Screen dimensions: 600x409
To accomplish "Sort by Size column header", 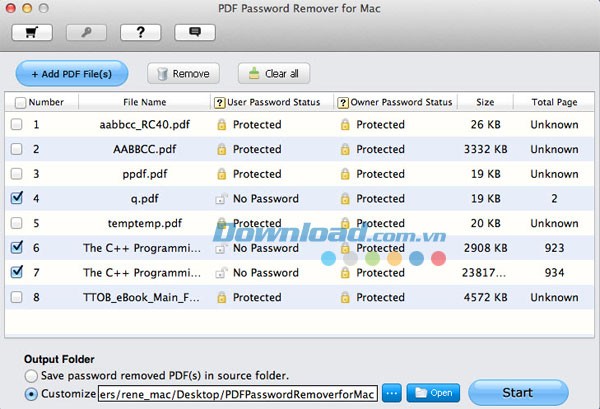I will click(x=485, y=102).
